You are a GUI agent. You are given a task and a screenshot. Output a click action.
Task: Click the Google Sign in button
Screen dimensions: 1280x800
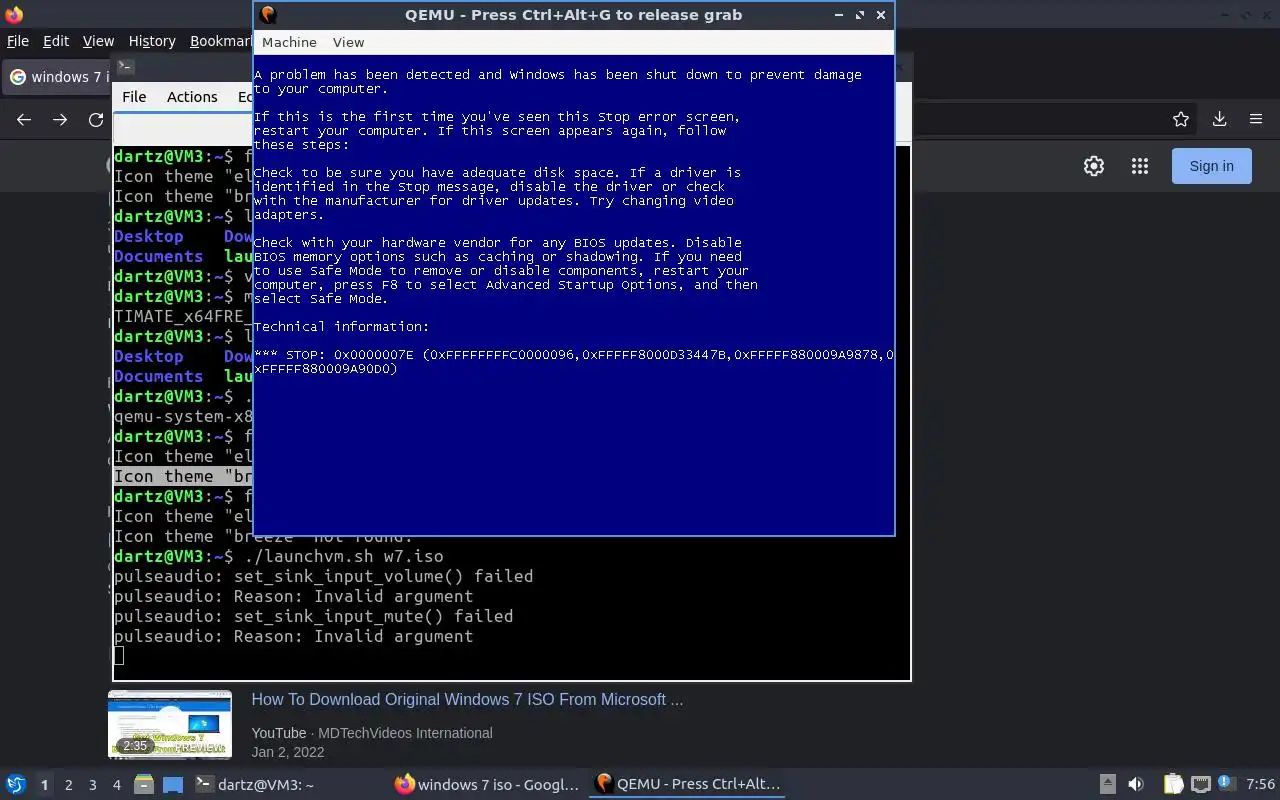[1211, 166]
